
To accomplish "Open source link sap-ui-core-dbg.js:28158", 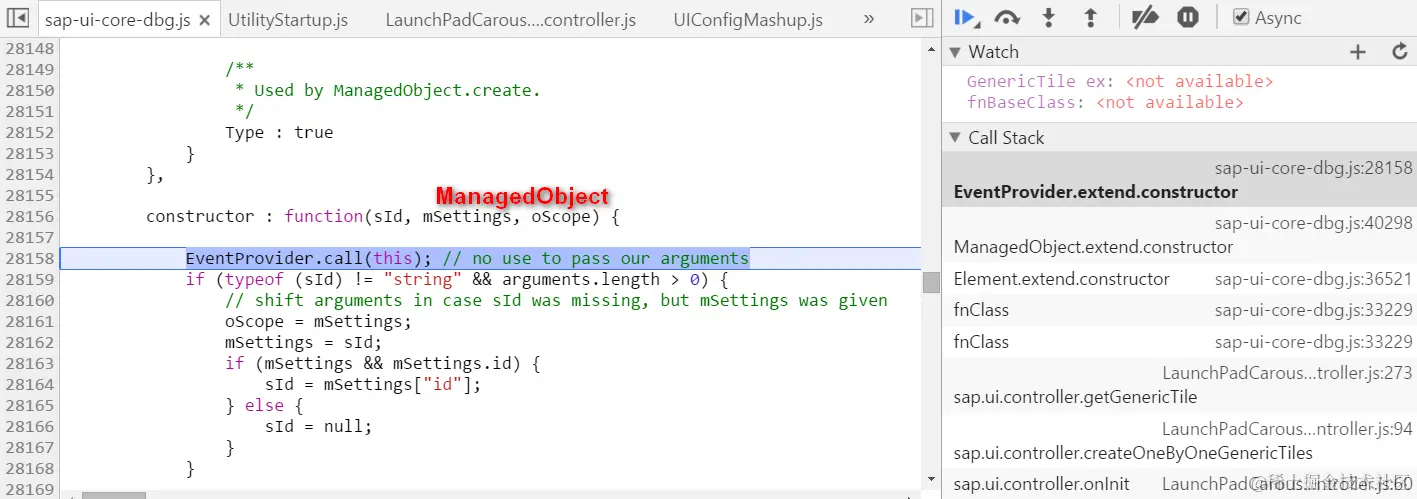I will [x=1314, y=168].
